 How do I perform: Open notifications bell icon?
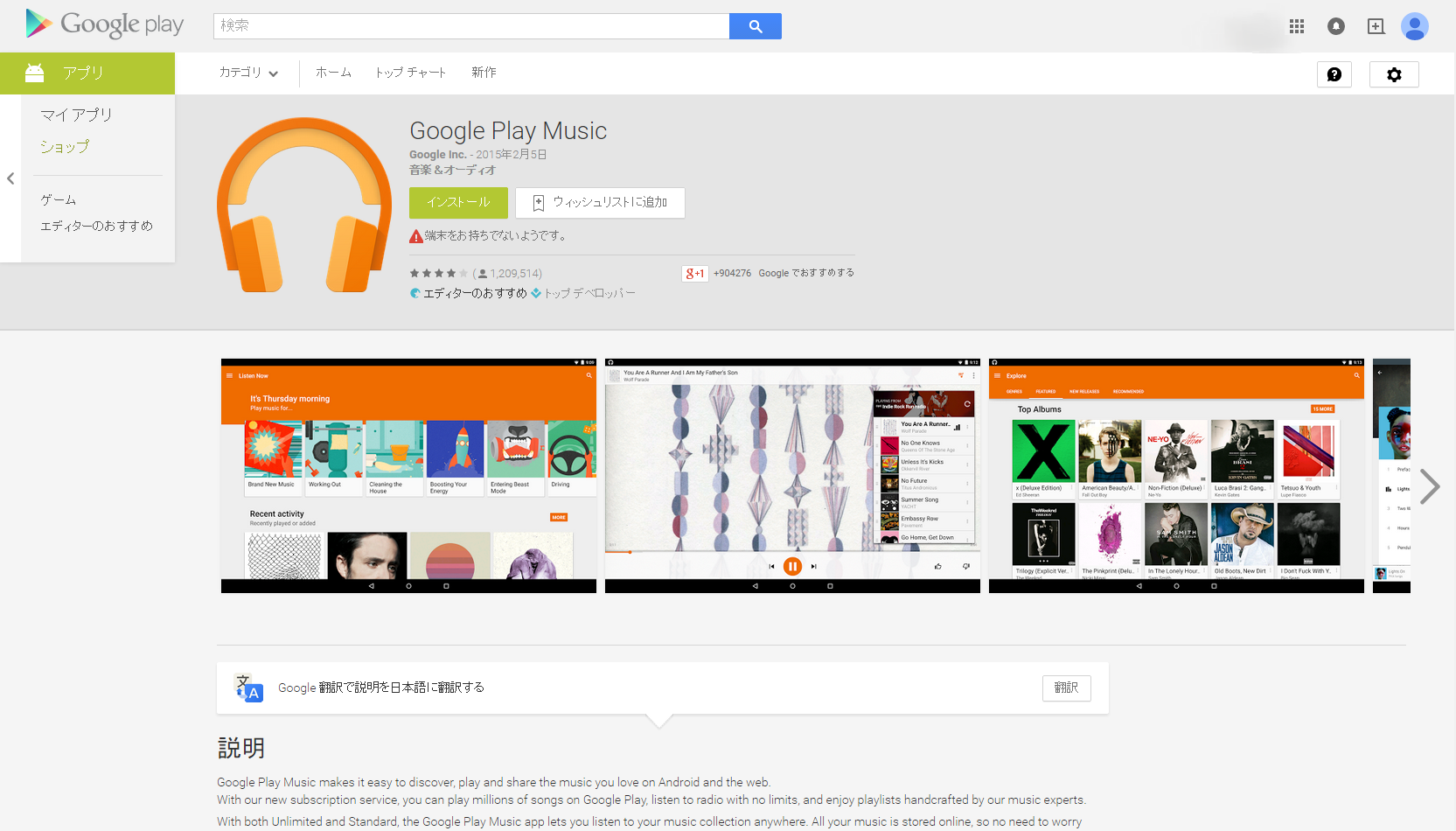[x=1336, y=26]
